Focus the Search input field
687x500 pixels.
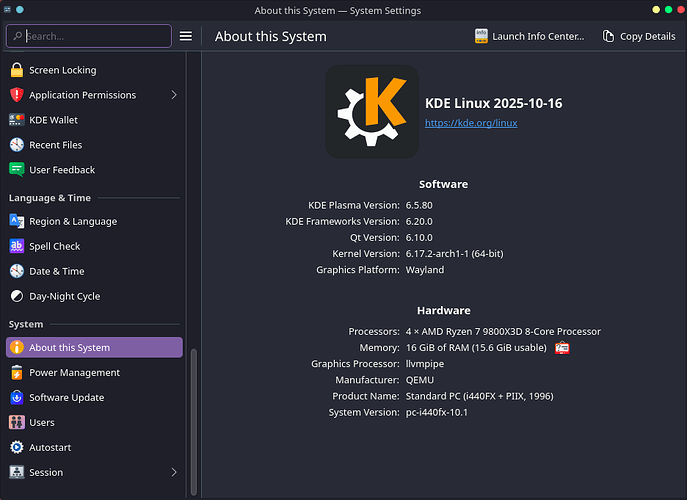95,36
